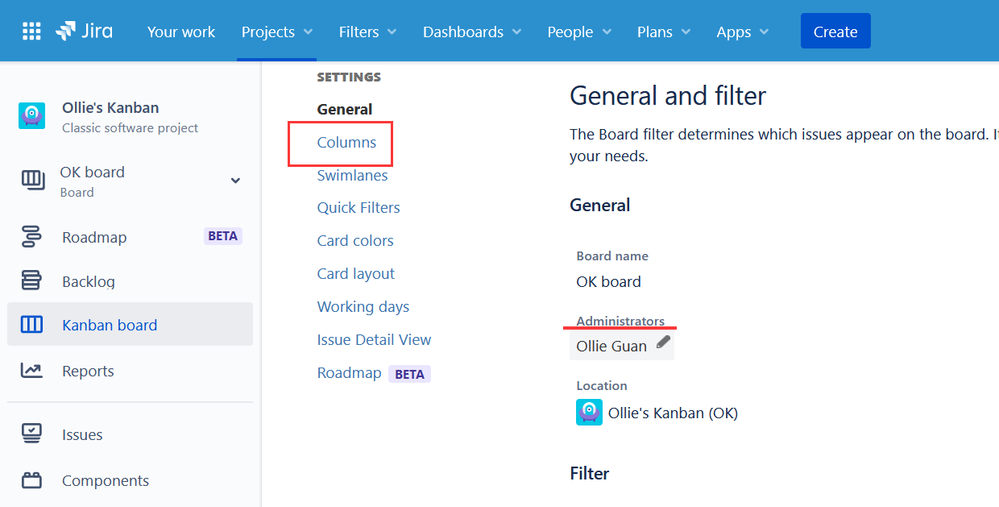The height and width of the screenshot is (507, 999).
Task: Select General in settings list
Action: [x=345, y=109]
